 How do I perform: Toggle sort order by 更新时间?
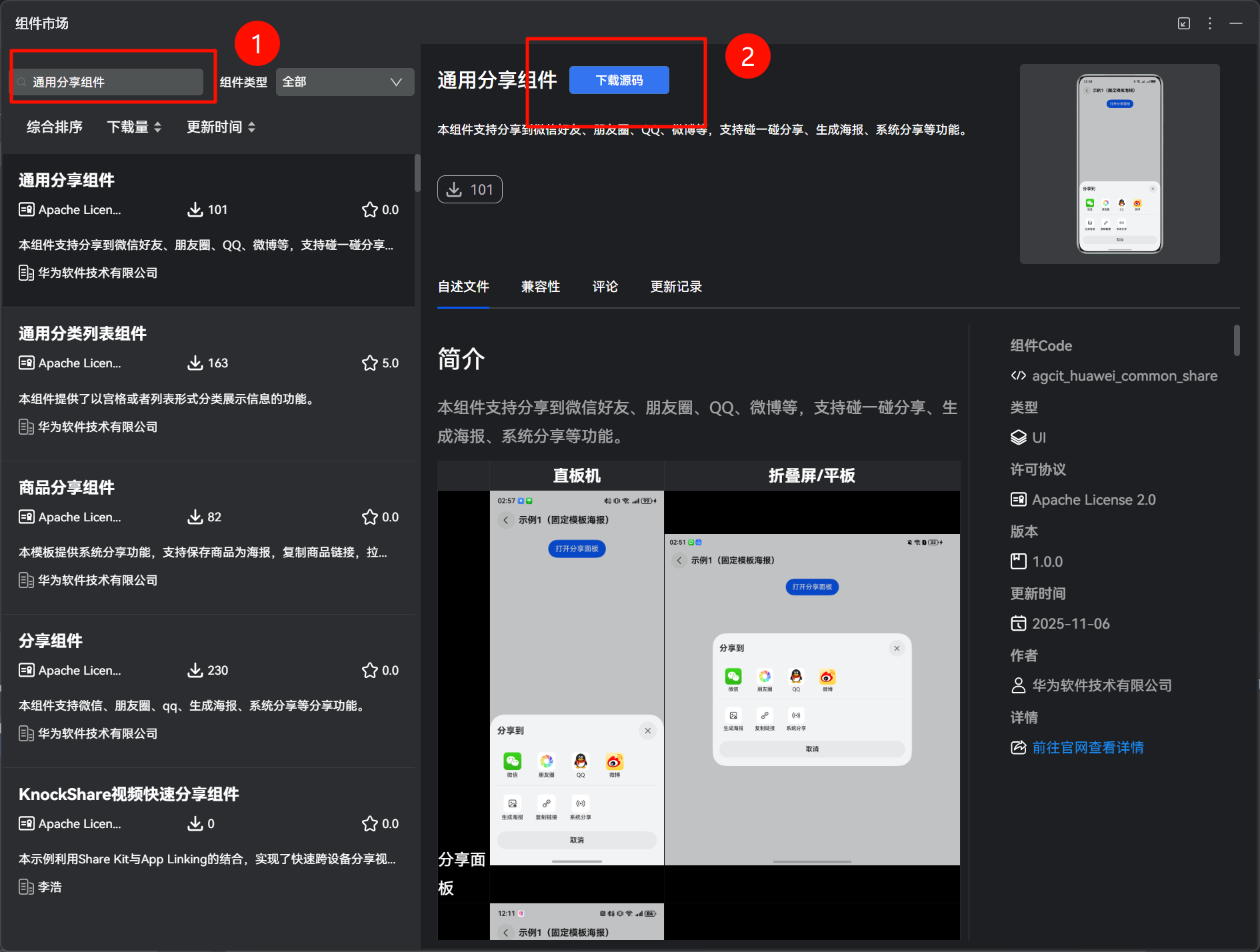(x=221, y=127)
